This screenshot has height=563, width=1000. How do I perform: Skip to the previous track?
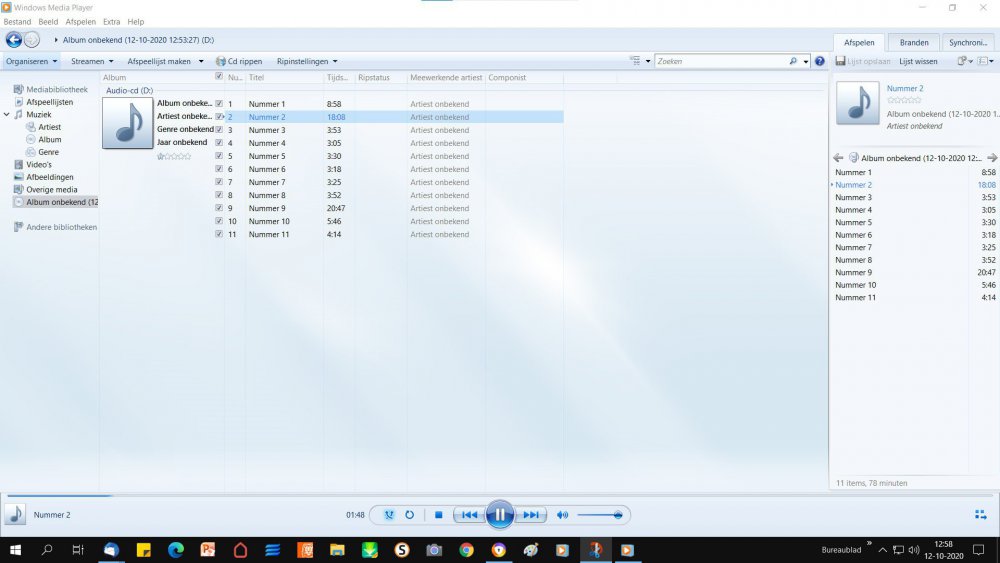coord(469,515)
